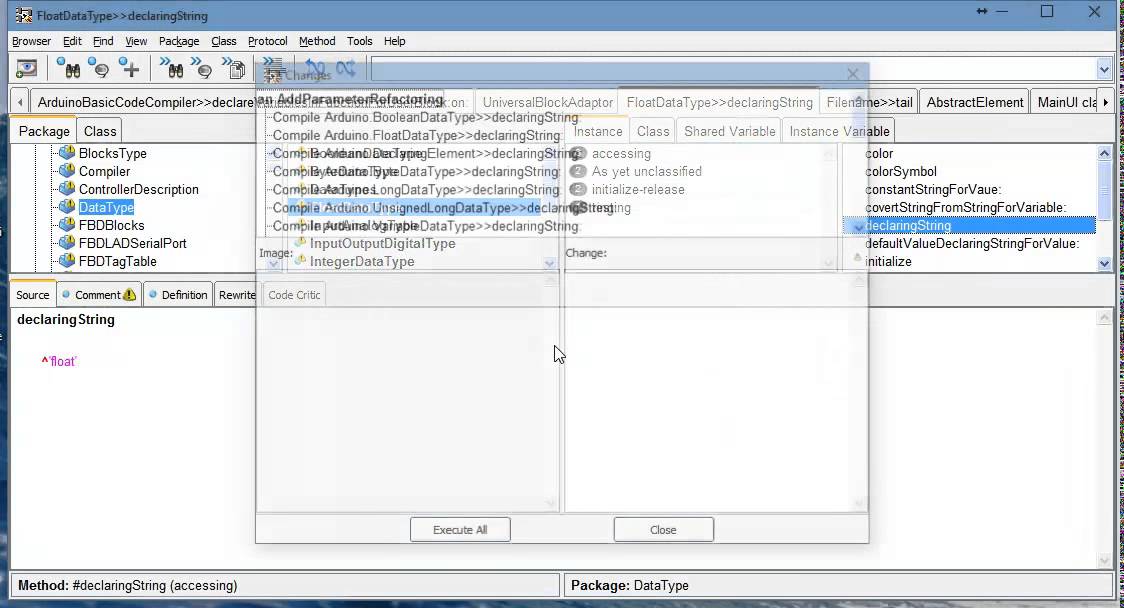Screen dimensions: 1124x608
Task: Click the IntegerDataType class icon
Action: [x=301, y=260]
